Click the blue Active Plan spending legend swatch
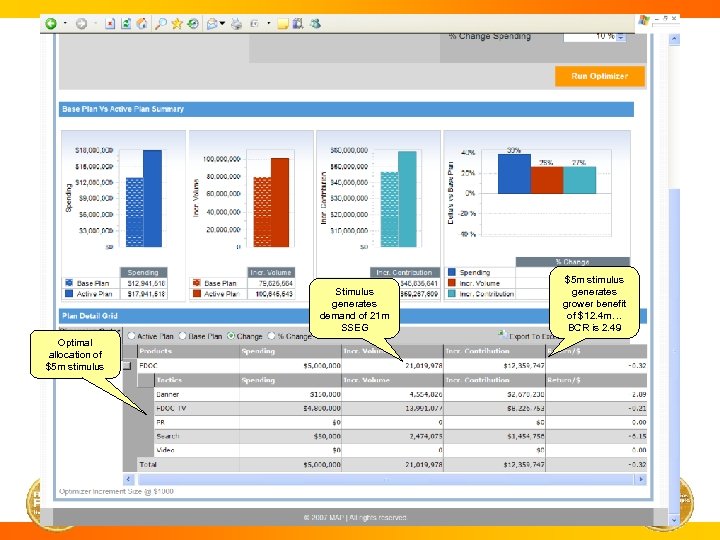Viewport: 720px width, 540px height. click(x=69, y=293)
